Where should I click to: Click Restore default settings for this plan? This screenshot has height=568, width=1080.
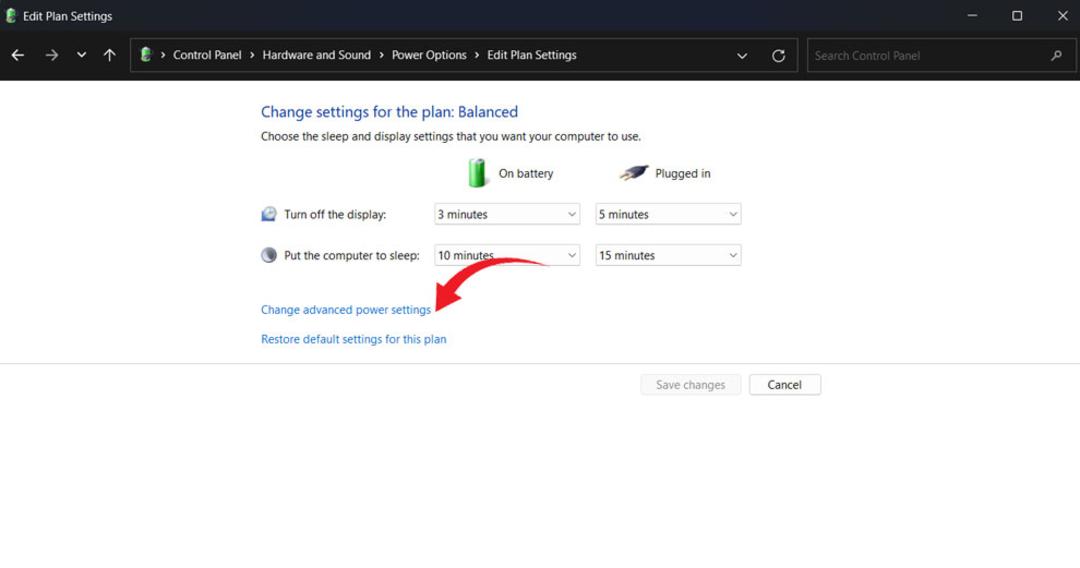click(x=353, y=339)
